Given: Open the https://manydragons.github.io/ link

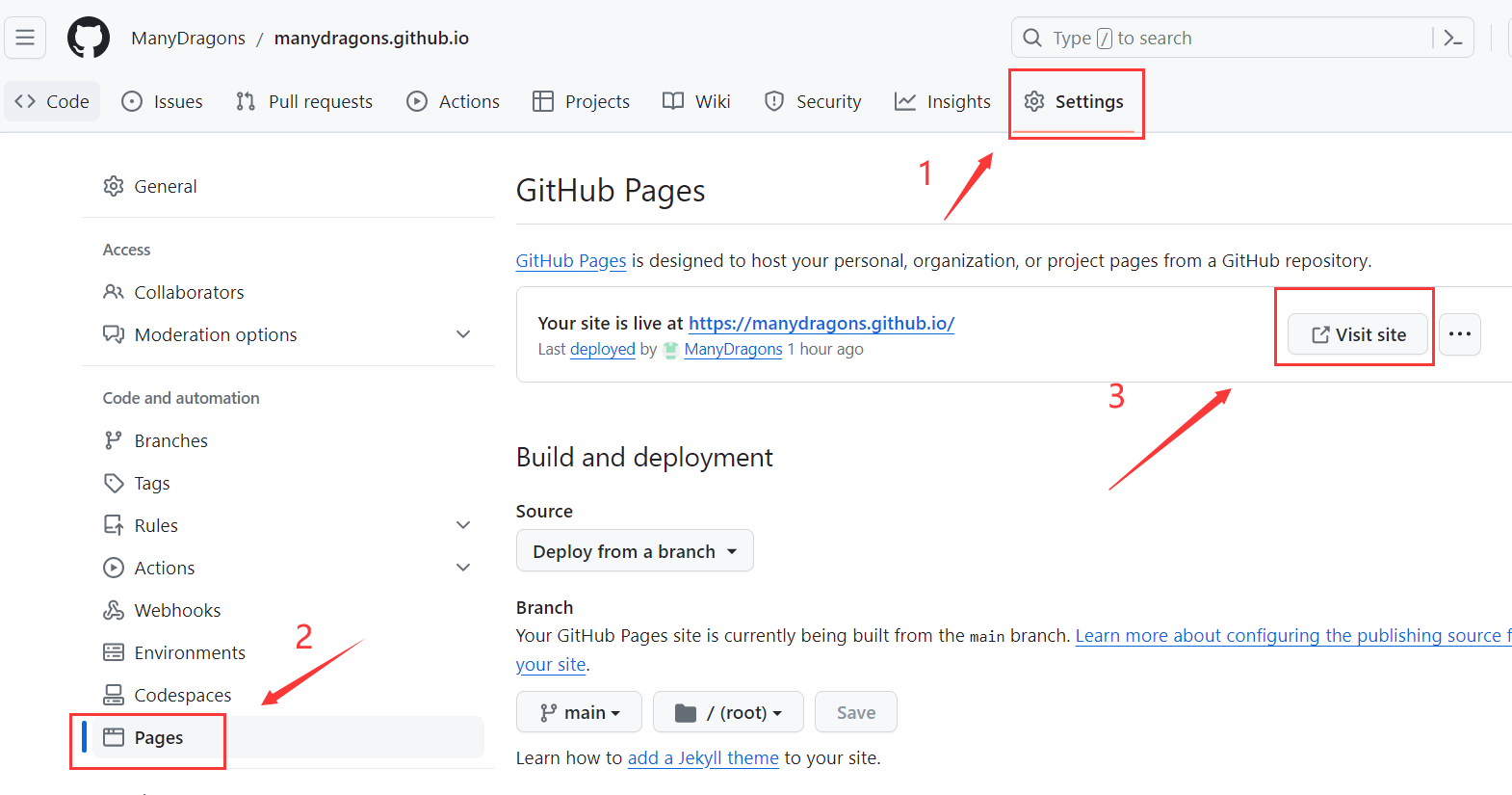Looking at the screenshot, I should [x=821, y=324].
